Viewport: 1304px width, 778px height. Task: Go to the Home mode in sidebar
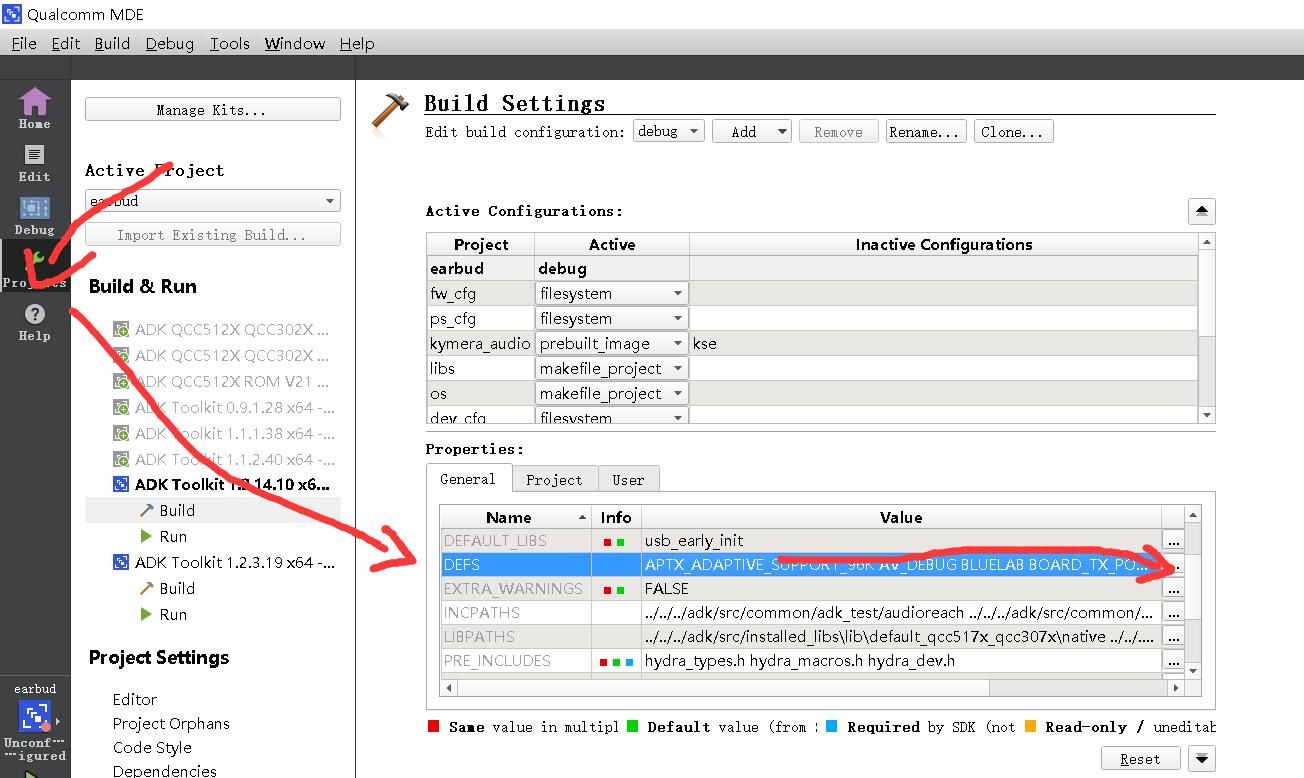pos(34,108)
